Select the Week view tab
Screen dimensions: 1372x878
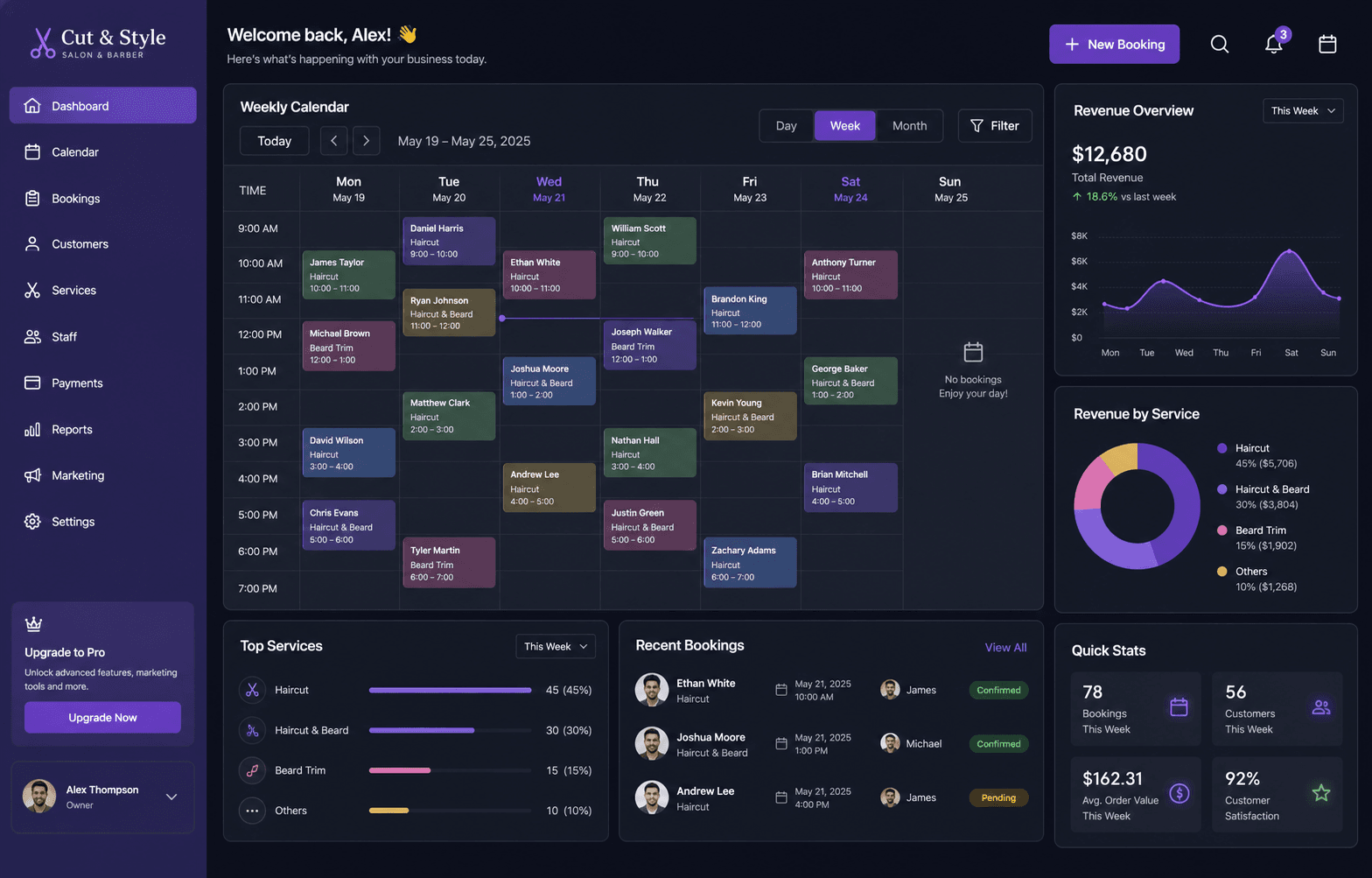[844, 125]
